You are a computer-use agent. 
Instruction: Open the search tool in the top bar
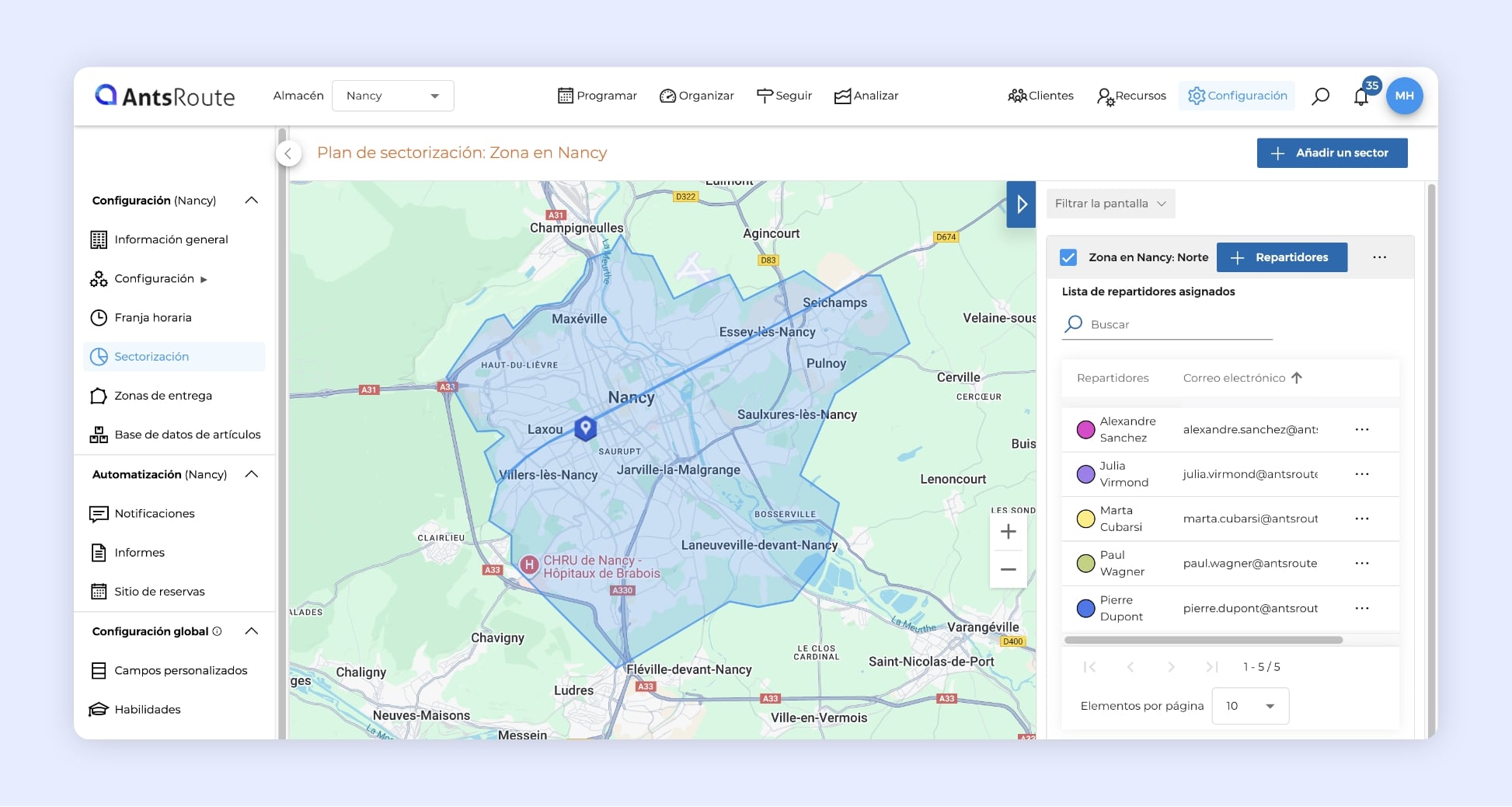1320,96
